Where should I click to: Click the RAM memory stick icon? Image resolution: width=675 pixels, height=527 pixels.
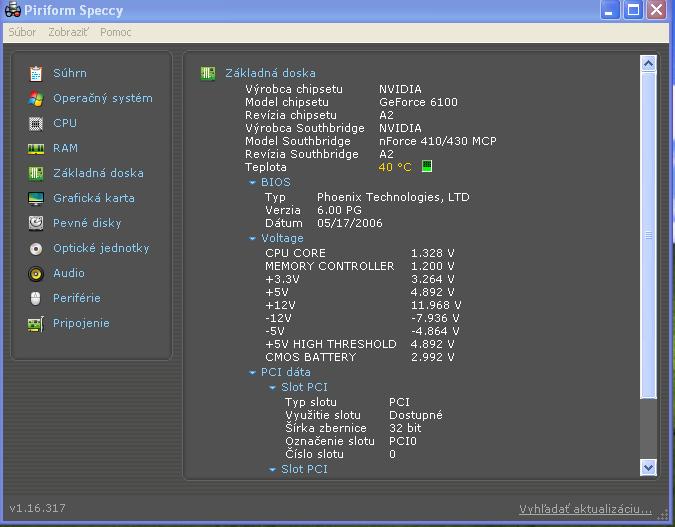tap(36, 149)
